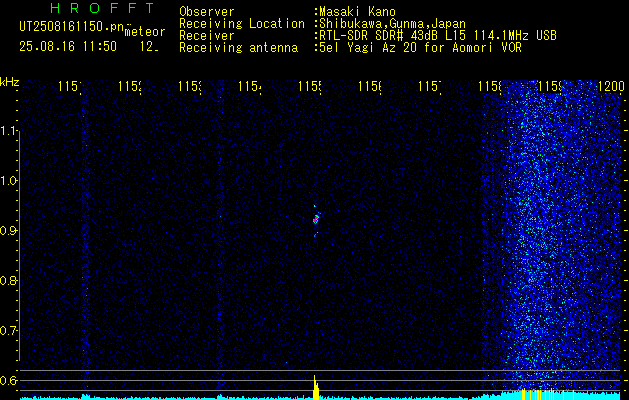Click the kHz axis unit label
Screen dimensions: 629x400
point(9,82)
